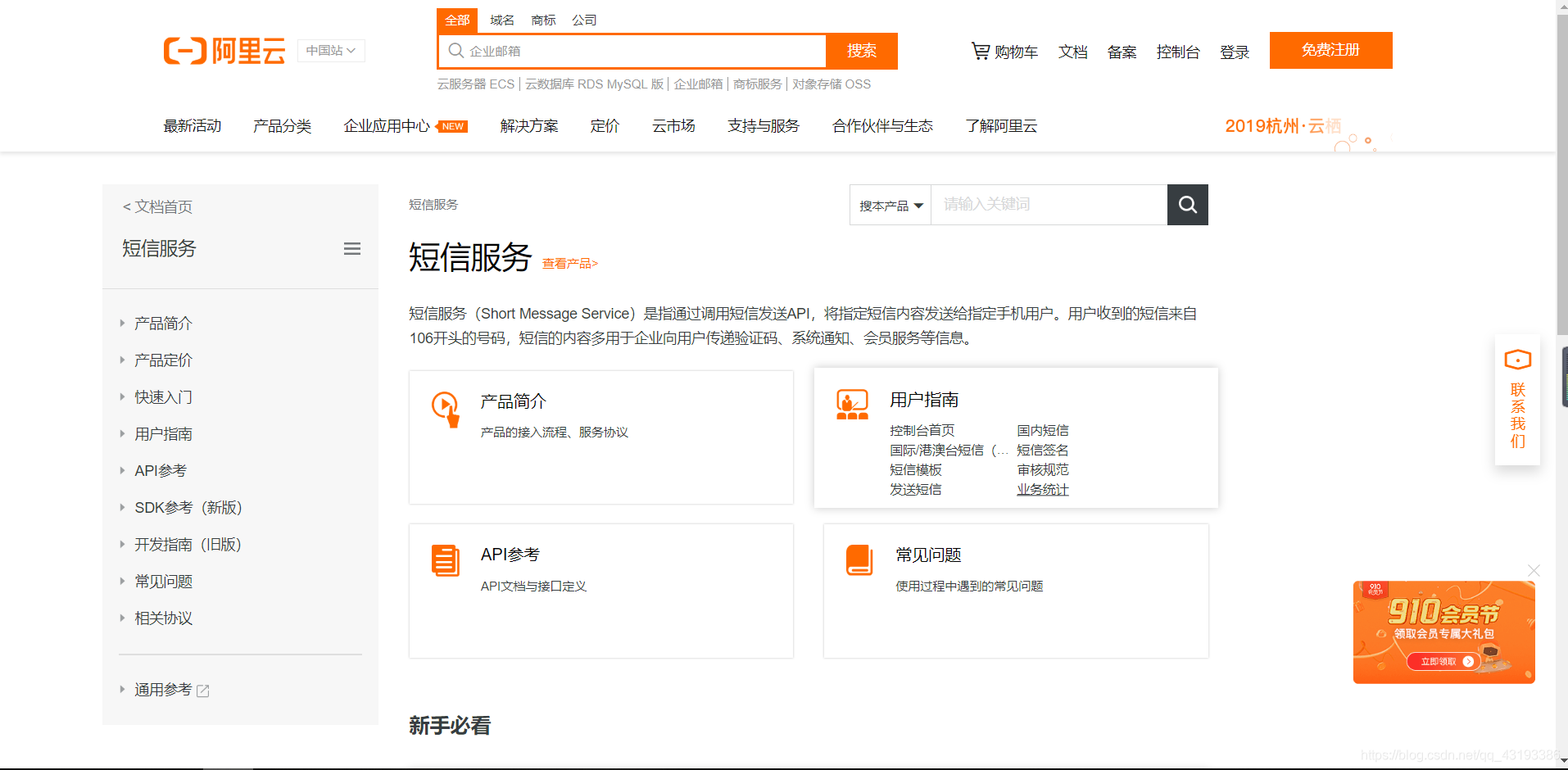Click the API参考 document icon

point(446,560)
